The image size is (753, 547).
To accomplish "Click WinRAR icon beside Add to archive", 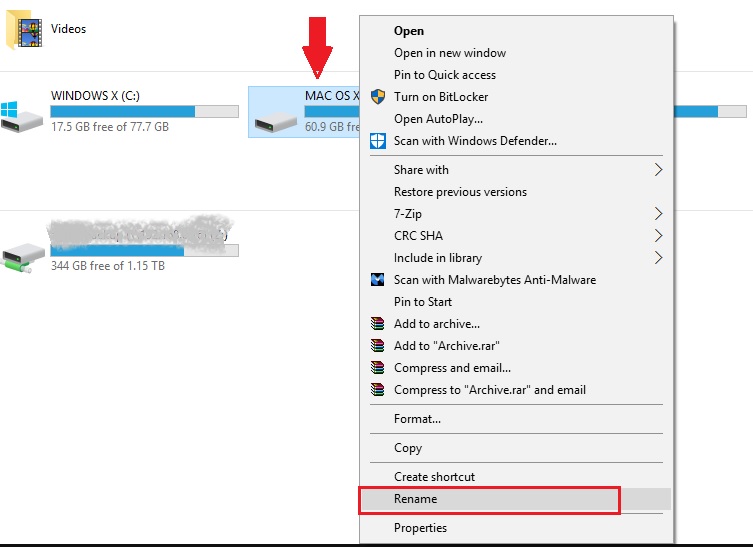I will pyautogui.click(x=378, y=324).
